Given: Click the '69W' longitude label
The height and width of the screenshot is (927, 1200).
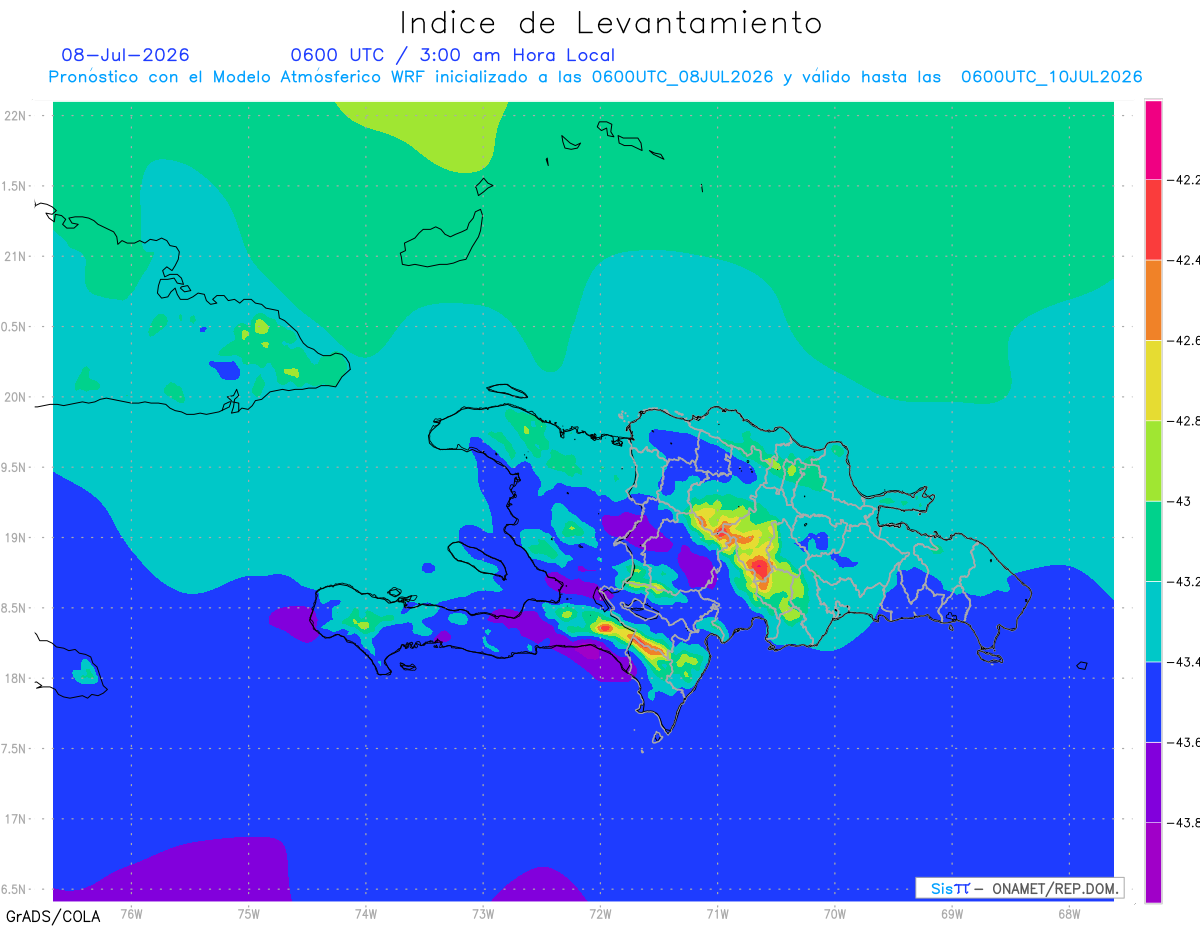Looking at the screenshot, I should [952, 912].
